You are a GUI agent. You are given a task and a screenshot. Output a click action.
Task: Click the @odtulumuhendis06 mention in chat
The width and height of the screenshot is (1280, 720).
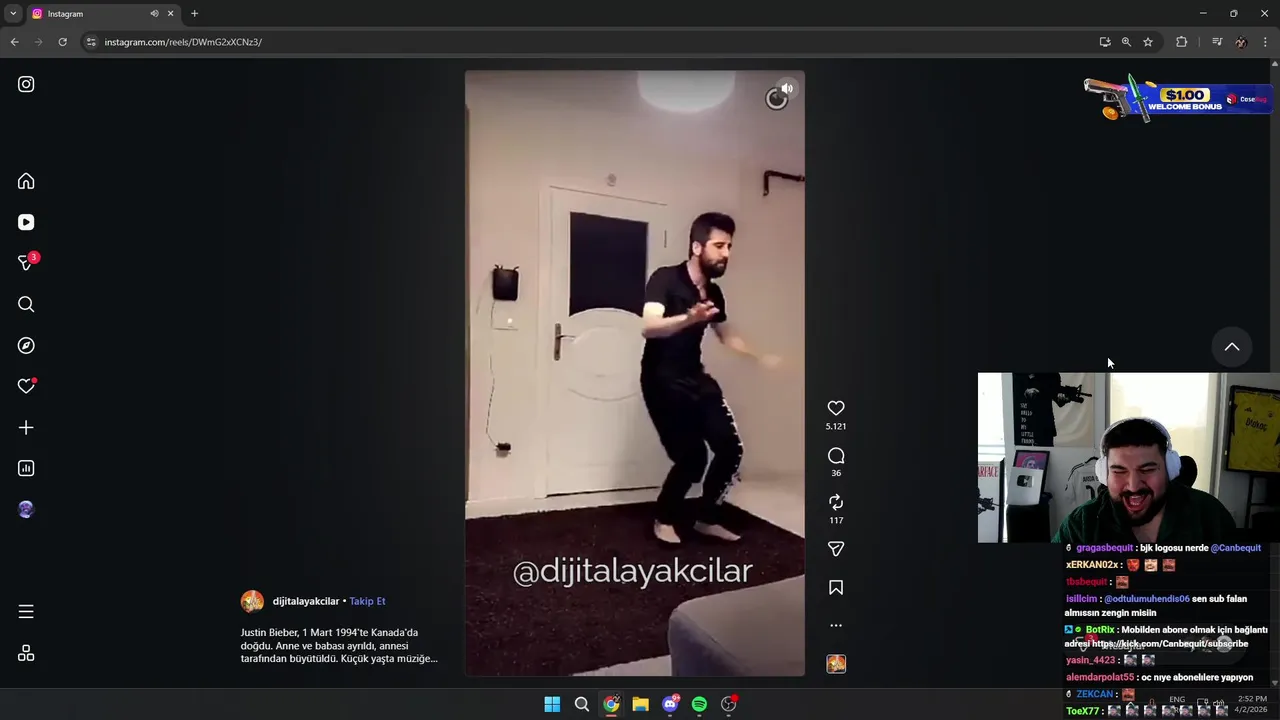point(1147,599)
